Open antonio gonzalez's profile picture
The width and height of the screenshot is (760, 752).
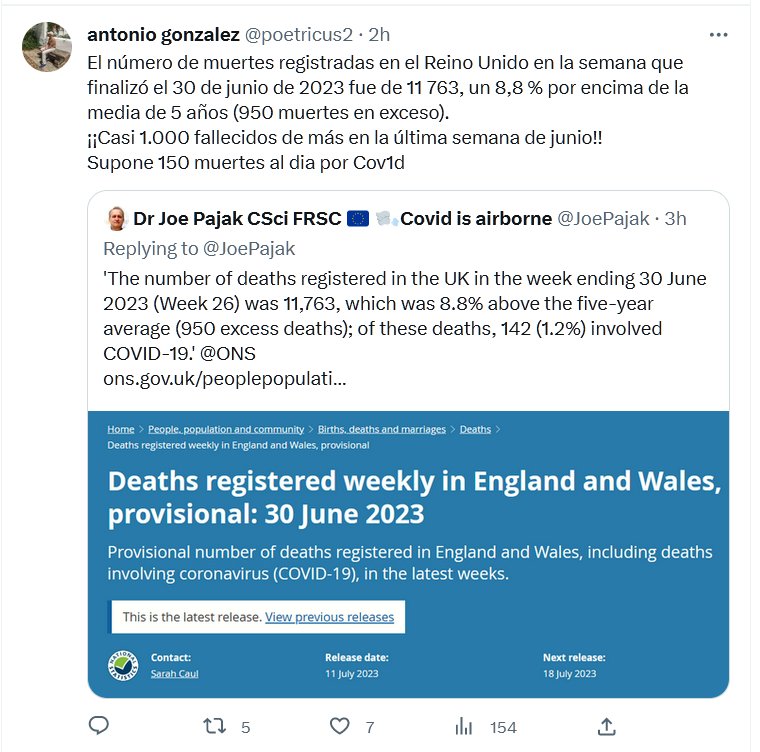pyautogui.click(x=46, y=46)
